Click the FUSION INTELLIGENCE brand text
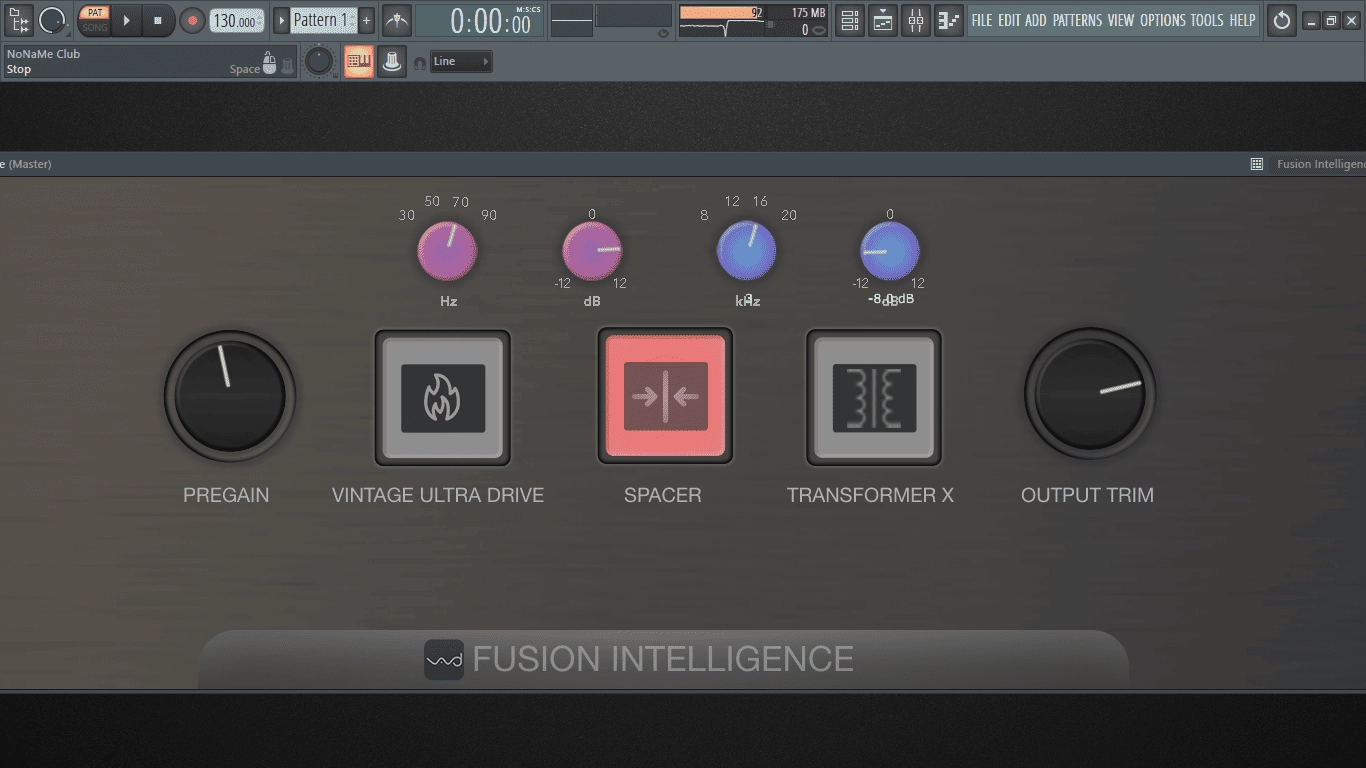 coord(663,659)
